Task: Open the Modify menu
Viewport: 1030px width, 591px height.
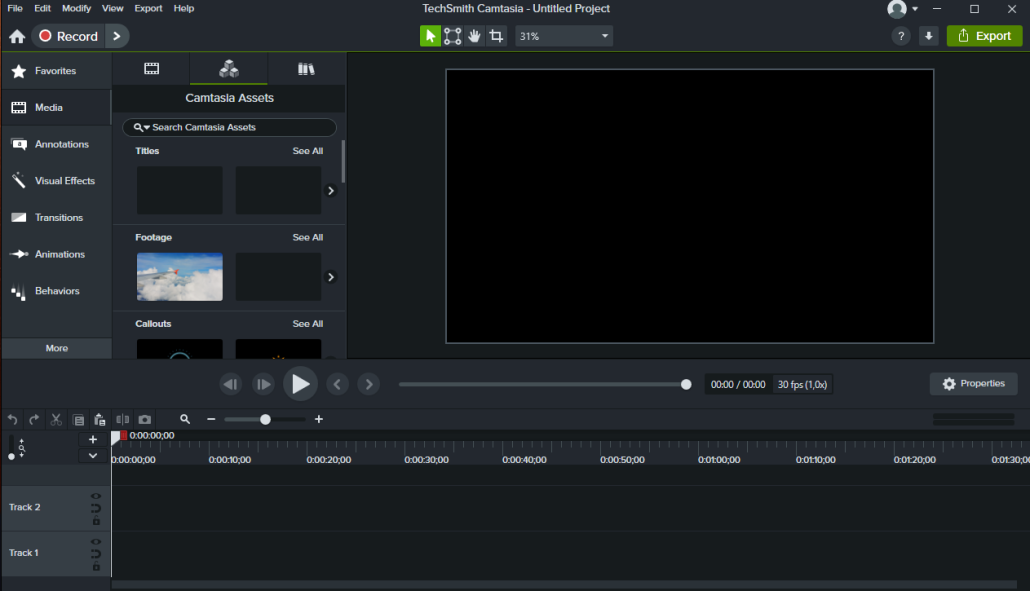Action: (76, 8)
